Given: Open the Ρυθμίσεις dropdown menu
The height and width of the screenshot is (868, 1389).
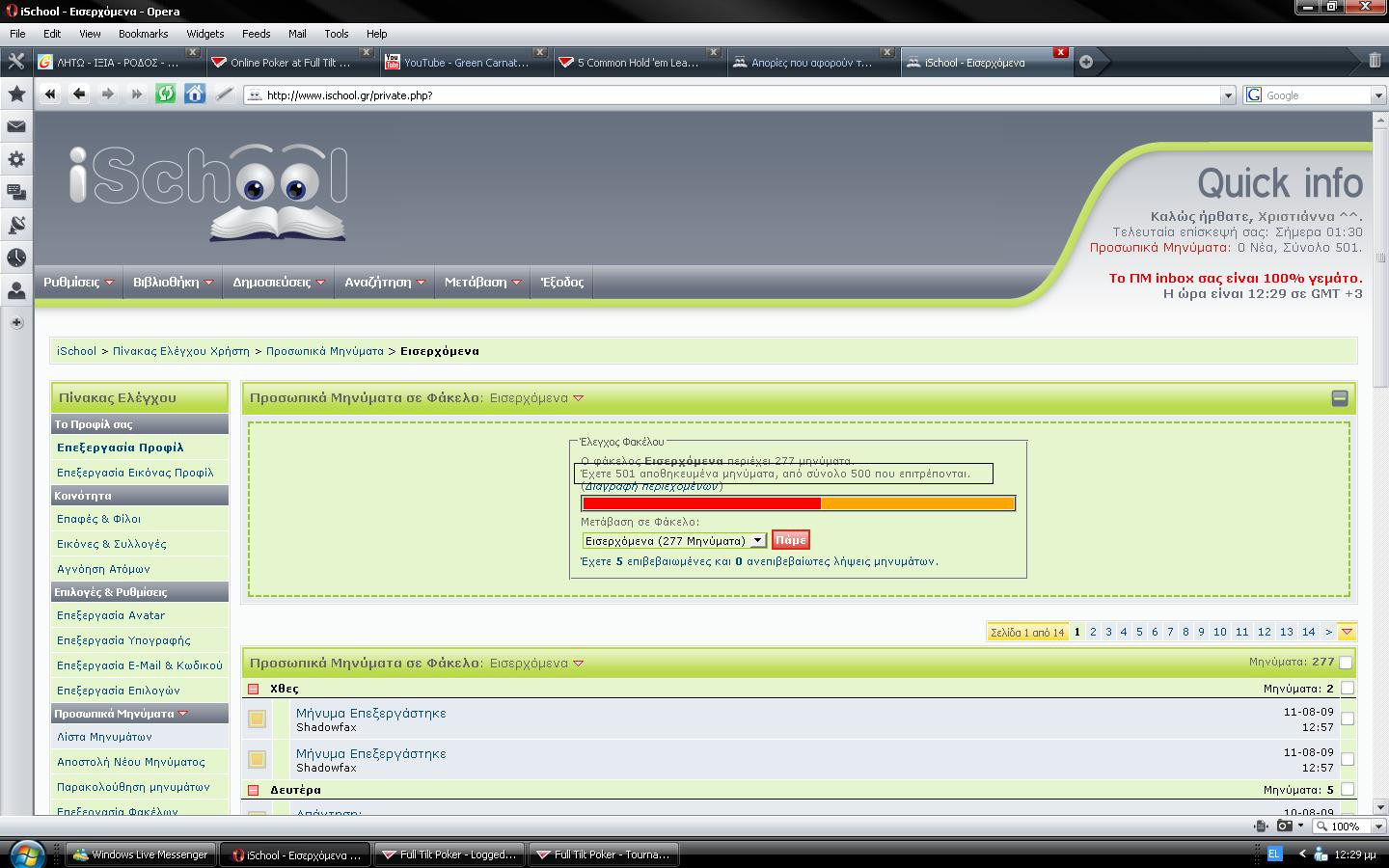Looking at the screenshot, I should (x=78, y=283).
